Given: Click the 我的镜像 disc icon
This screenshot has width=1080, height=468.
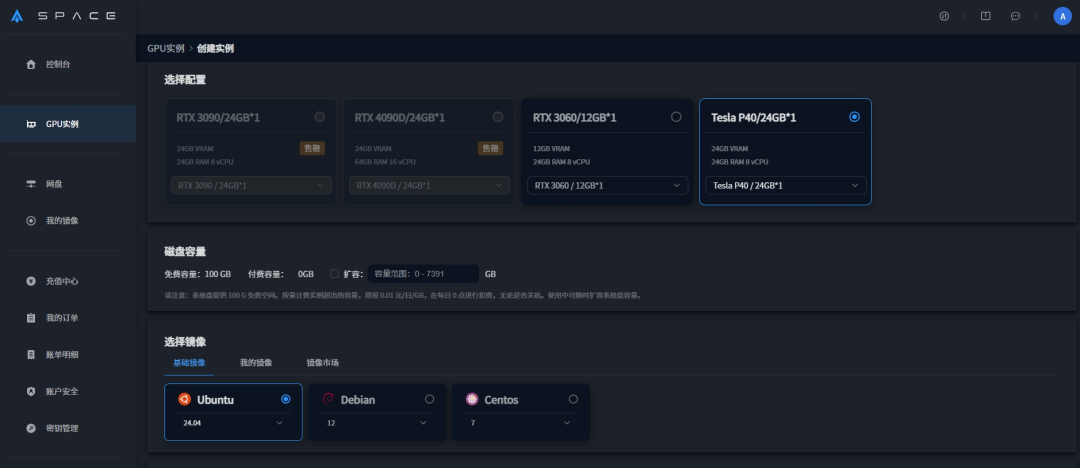Looking at the screenshot, I should 30,221.
